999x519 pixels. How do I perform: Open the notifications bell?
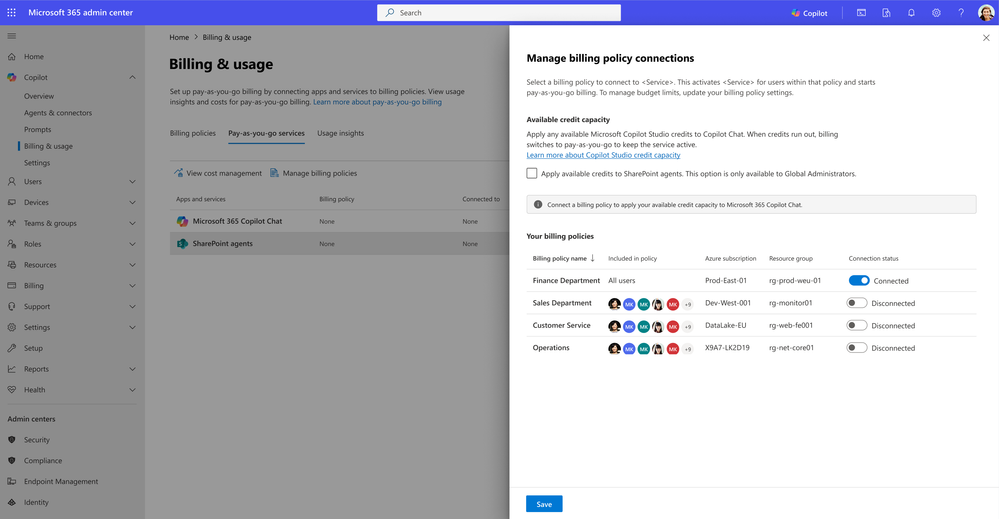coord(911,13)
